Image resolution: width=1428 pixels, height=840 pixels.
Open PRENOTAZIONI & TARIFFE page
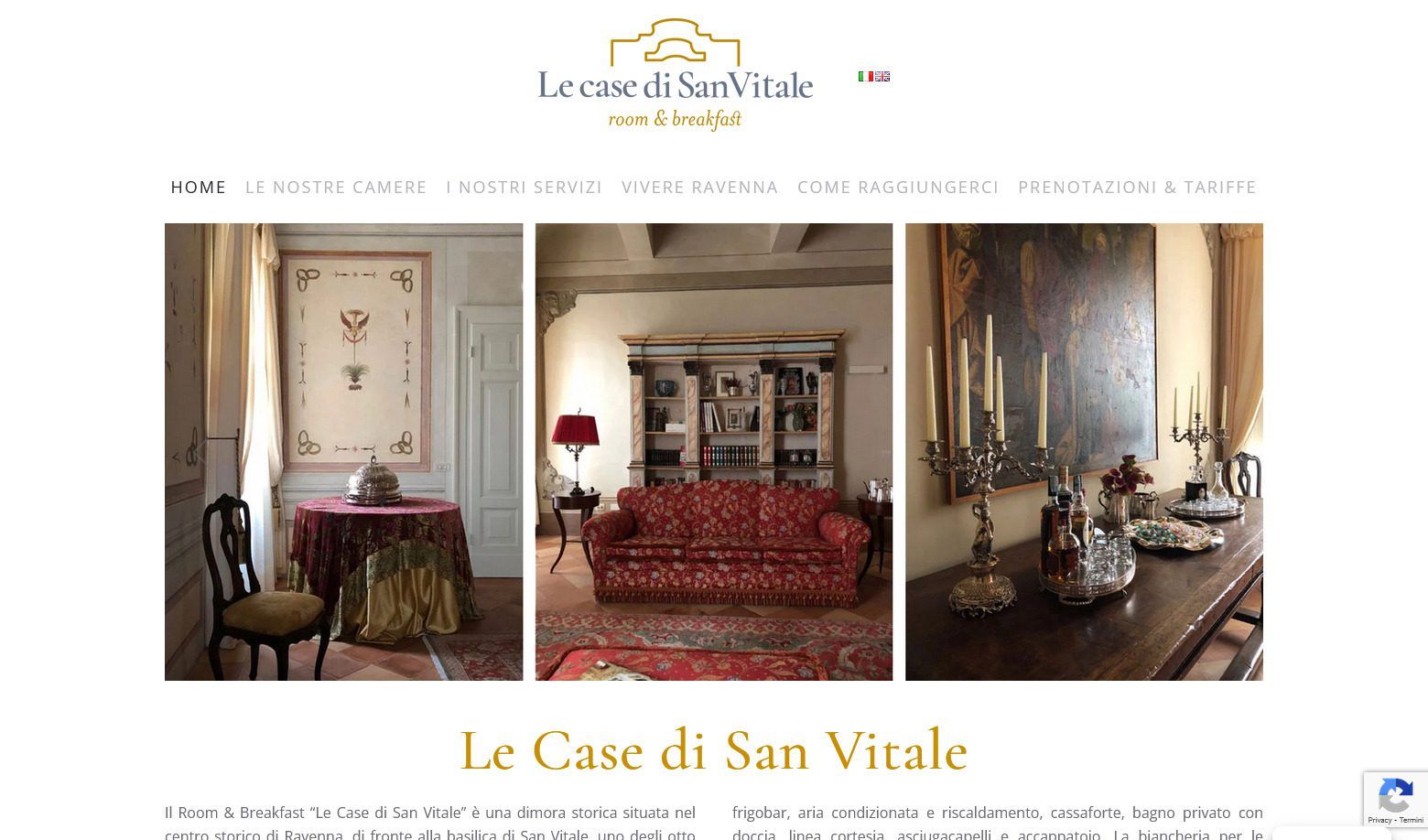pyautogui.click(x=1137, y=187)
